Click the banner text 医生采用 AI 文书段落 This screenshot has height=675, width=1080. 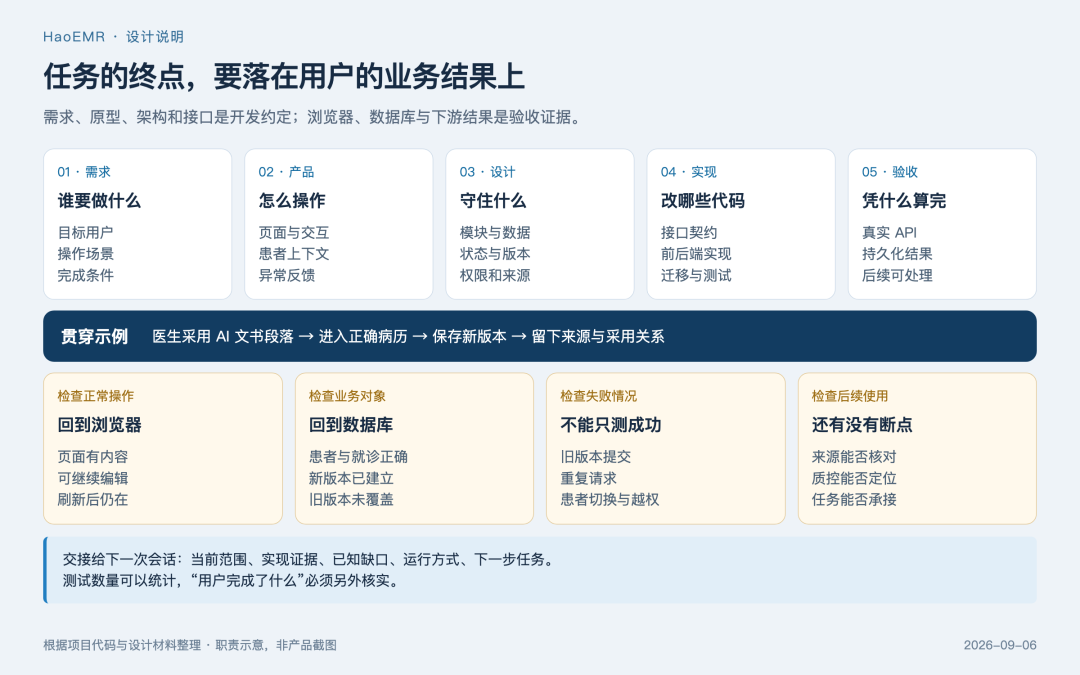coord(223,336)
